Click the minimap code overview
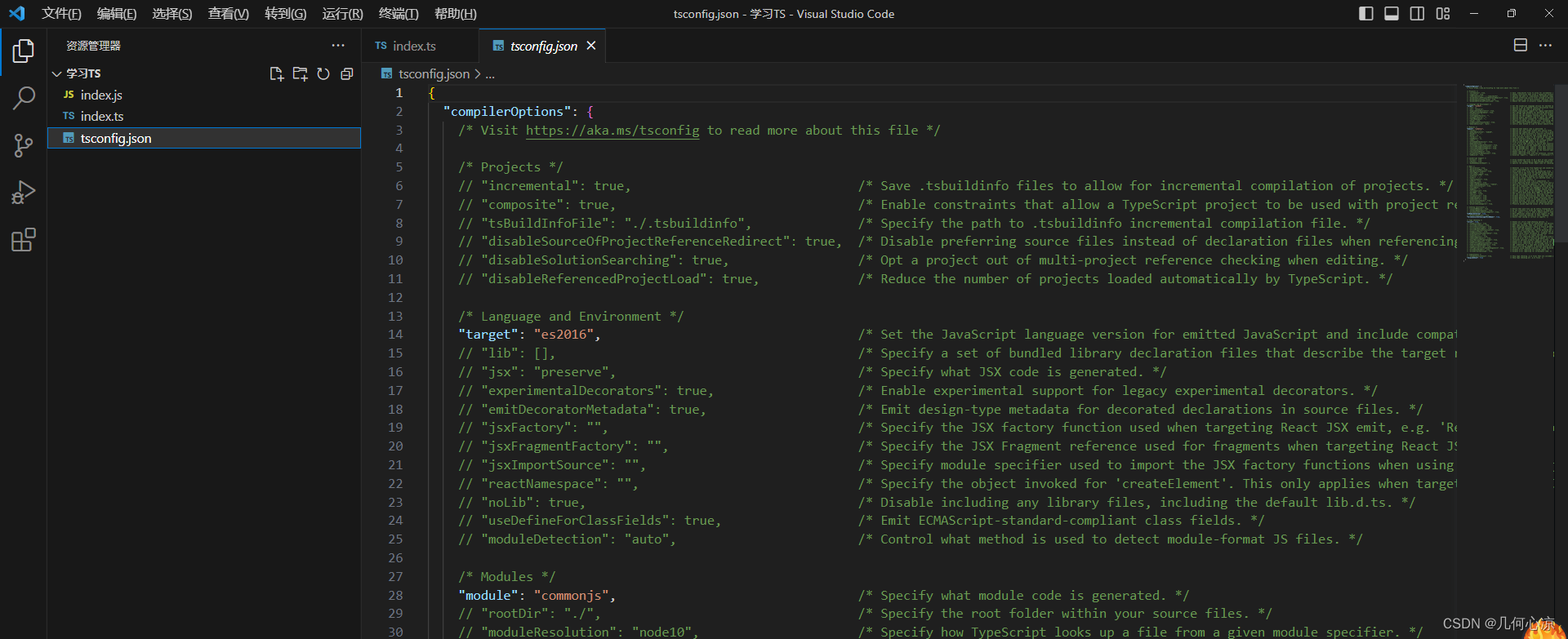 pos(1509,171)
